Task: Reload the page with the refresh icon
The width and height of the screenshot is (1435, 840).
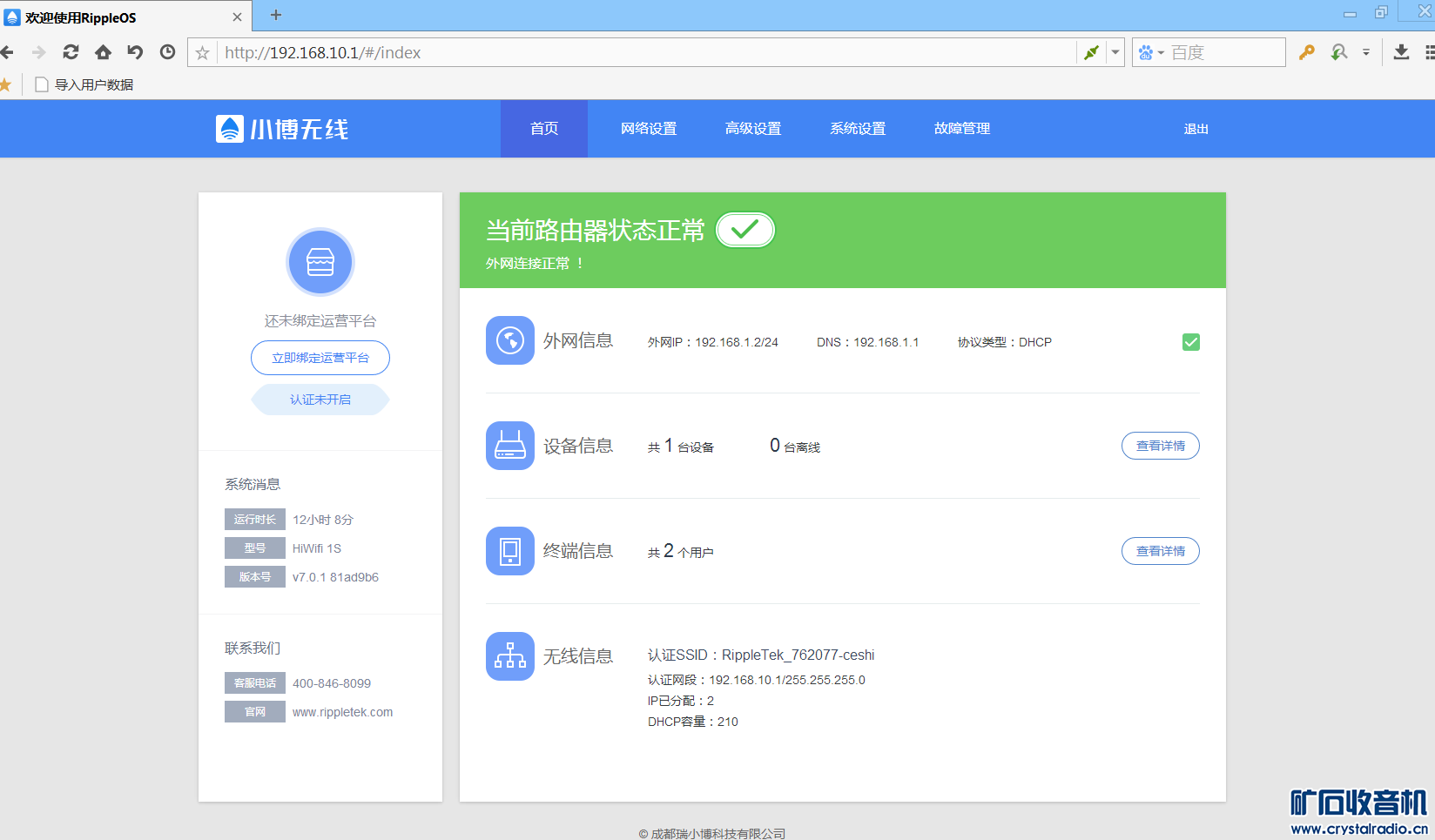Action: tap(71, 52)
